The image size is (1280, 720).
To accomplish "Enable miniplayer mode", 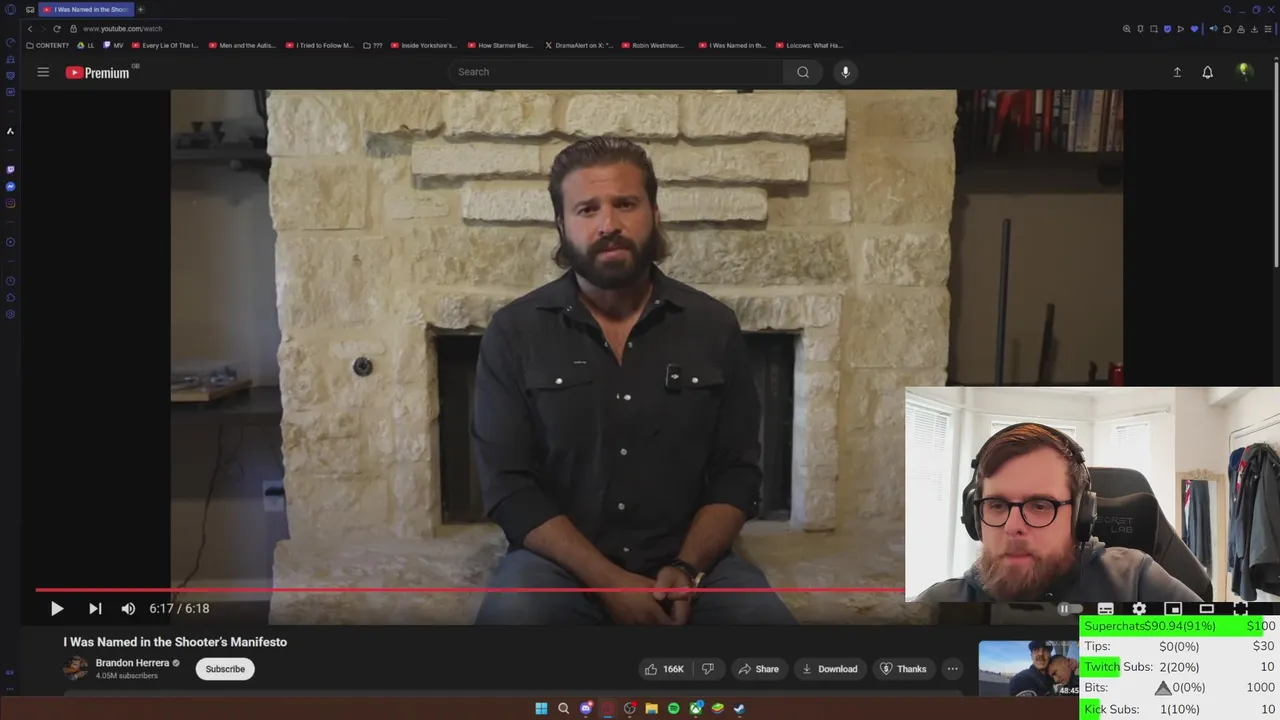I will tap(1173, 608).
